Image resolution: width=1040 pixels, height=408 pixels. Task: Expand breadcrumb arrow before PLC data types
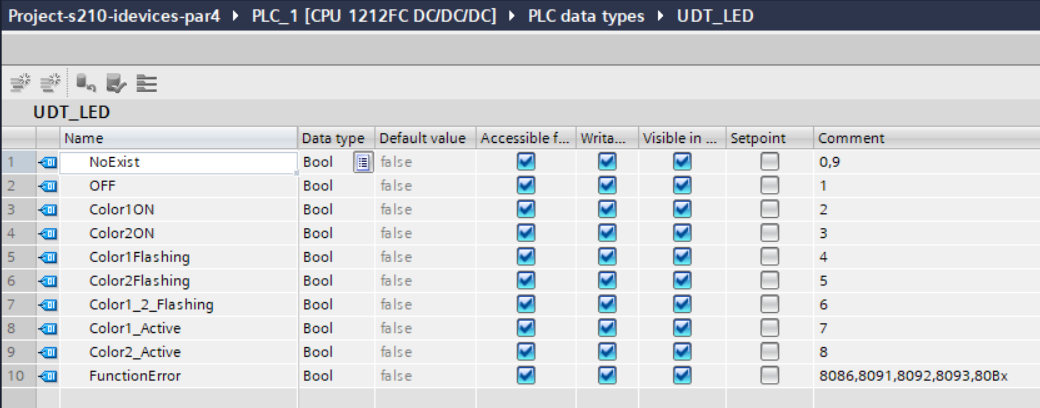(513, 16)
